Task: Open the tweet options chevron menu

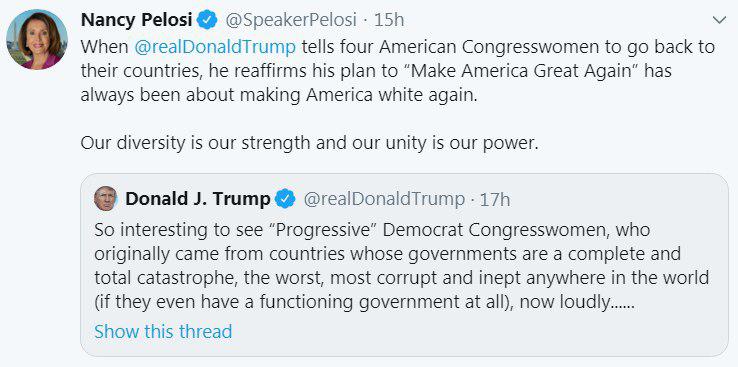Action: click(x=720, y=20)
